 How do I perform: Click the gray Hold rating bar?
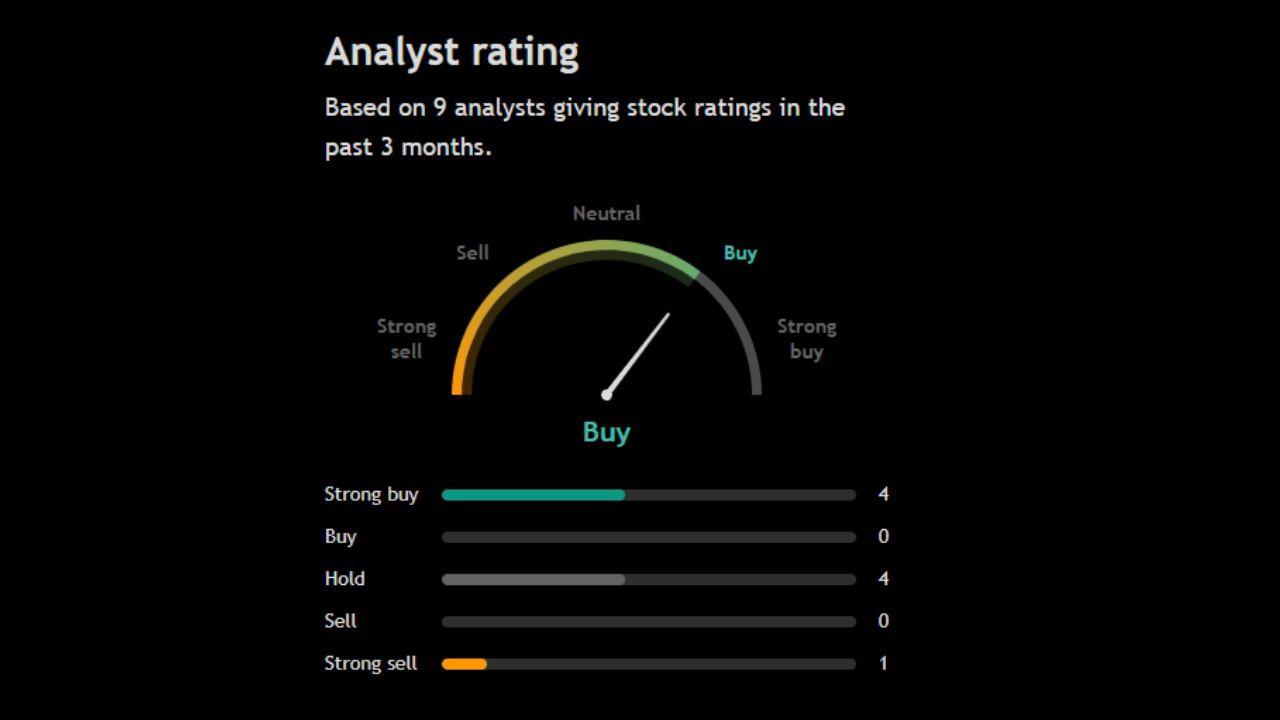(x=533, y=579)
